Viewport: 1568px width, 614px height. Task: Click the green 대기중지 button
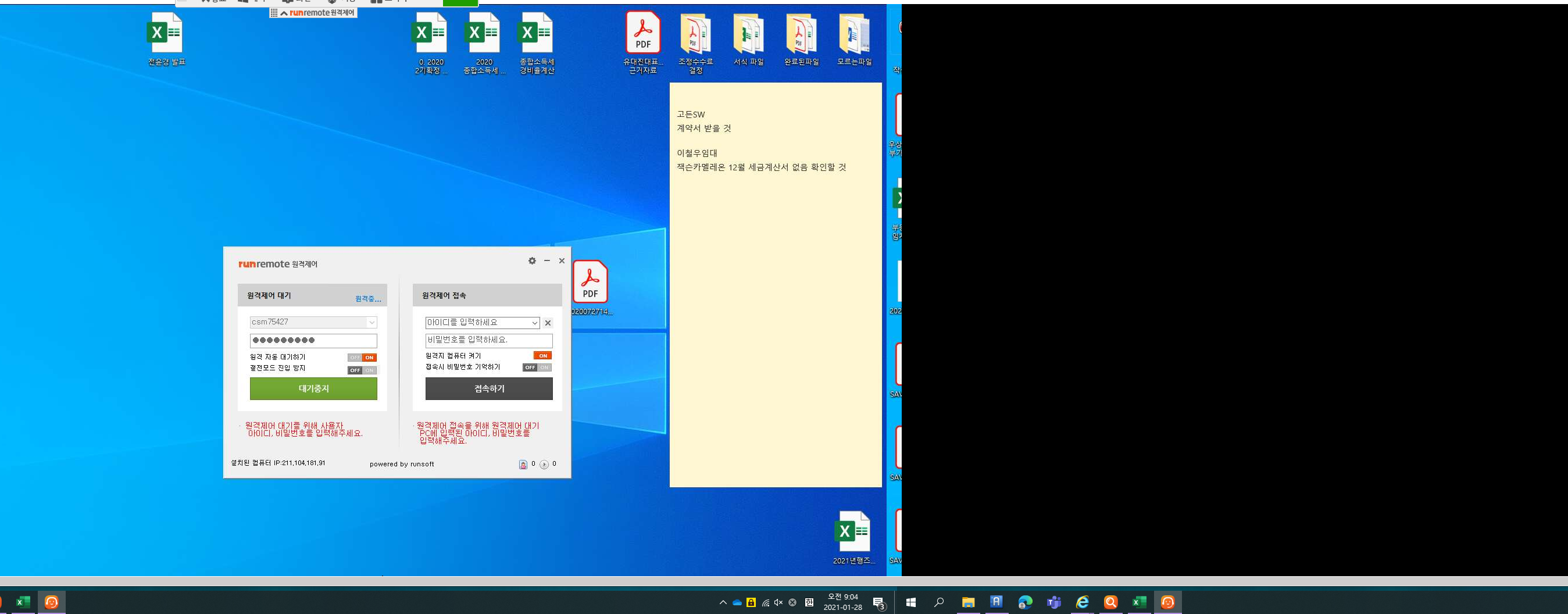click(x=313, y=388)
